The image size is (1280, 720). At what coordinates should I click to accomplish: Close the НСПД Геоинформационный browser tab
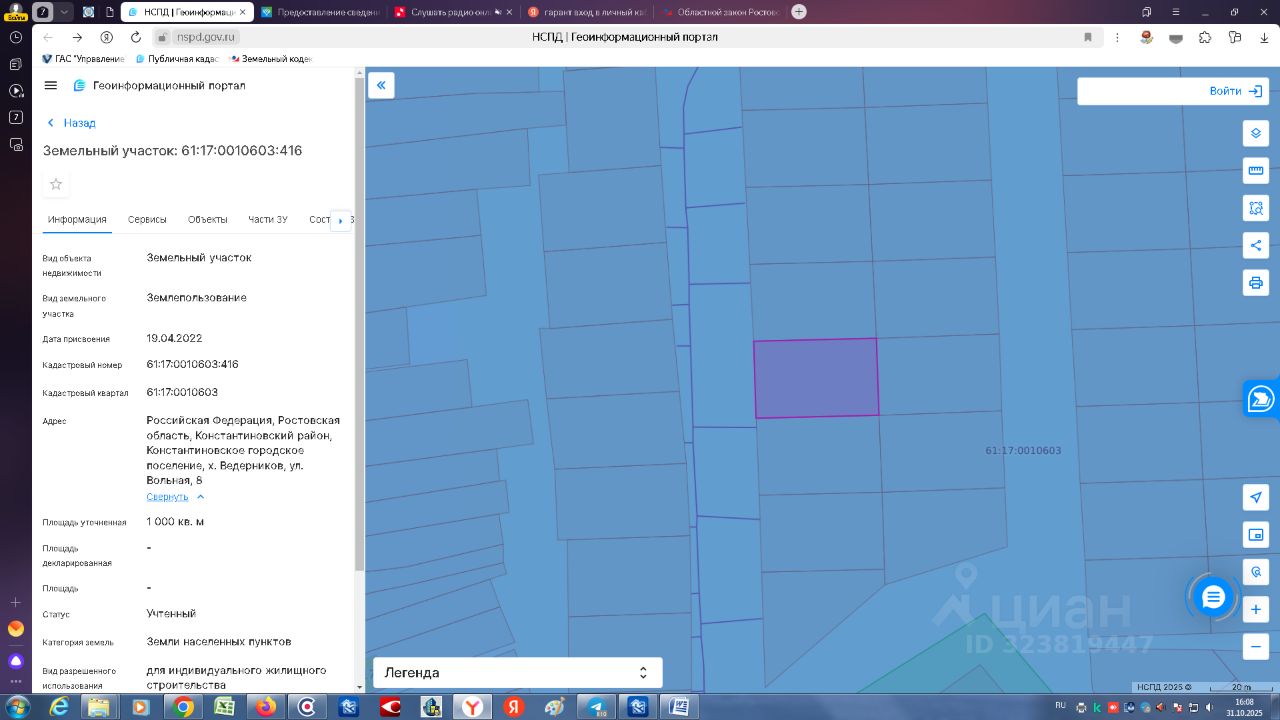click(242, 12)
